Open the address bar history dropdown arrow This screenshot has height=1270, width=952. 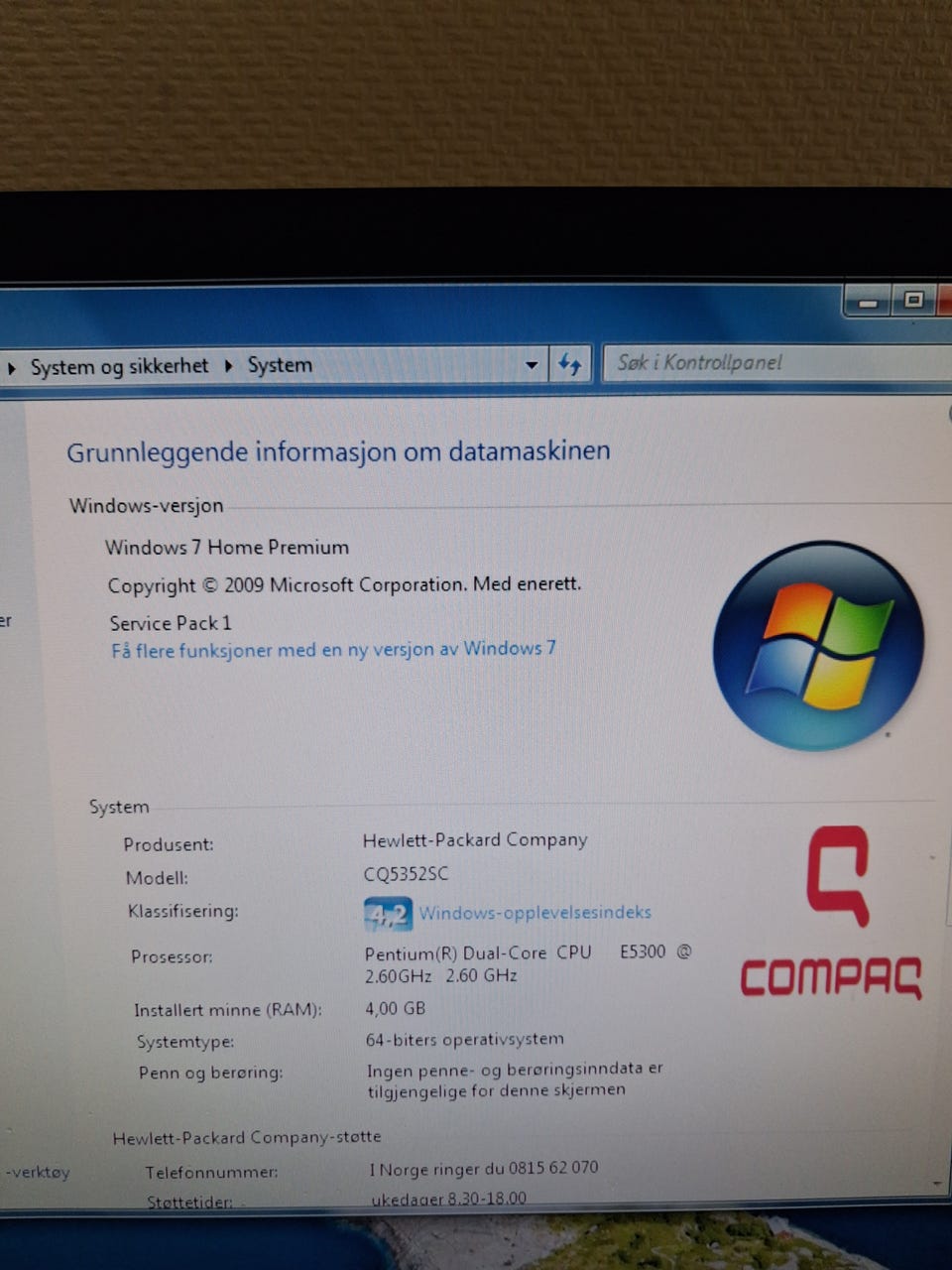click(x=532, y=365)
